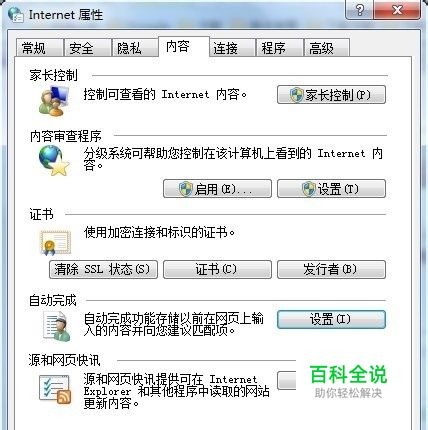
Task: Open AutoComplete 设置(I) button
Action: [331, 319]
